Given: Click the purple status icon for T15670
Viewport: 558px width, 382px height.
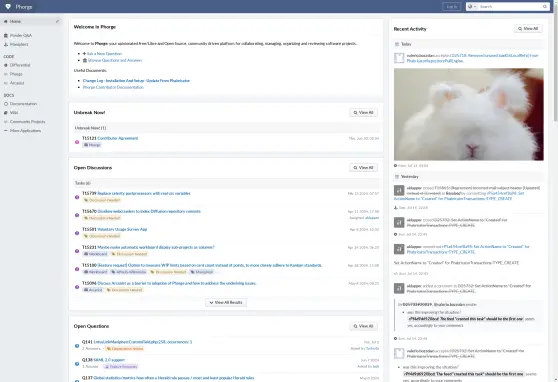Looking at the screenshot, I should 77,215.
